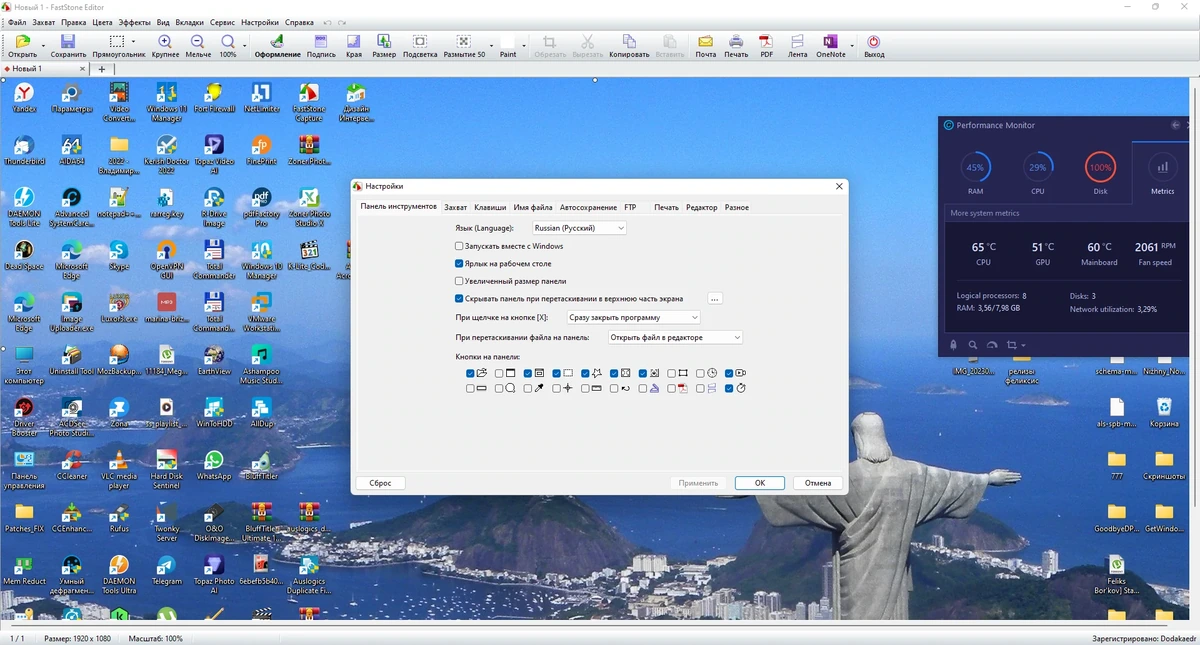Open the Язык (Language) dropdown

click(579, 228)
